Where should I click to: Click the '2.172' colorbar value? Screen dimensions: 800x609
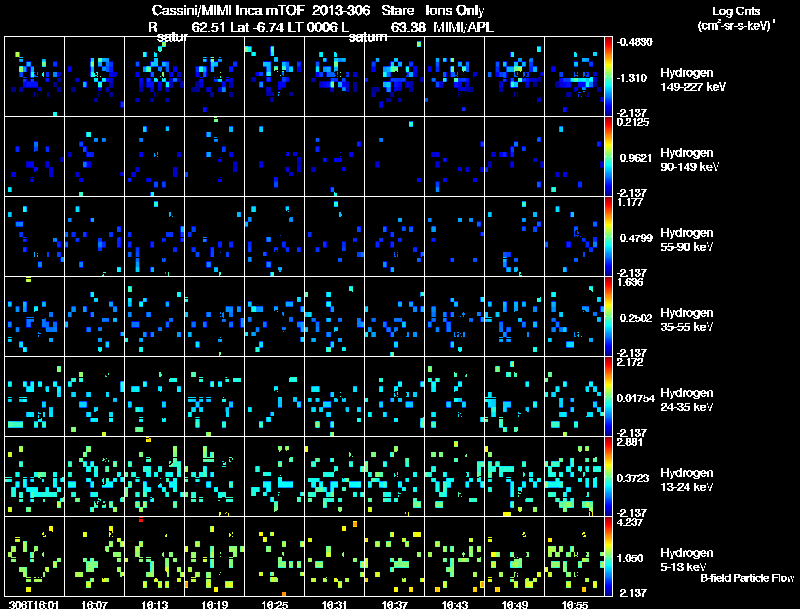click(630, 363)
